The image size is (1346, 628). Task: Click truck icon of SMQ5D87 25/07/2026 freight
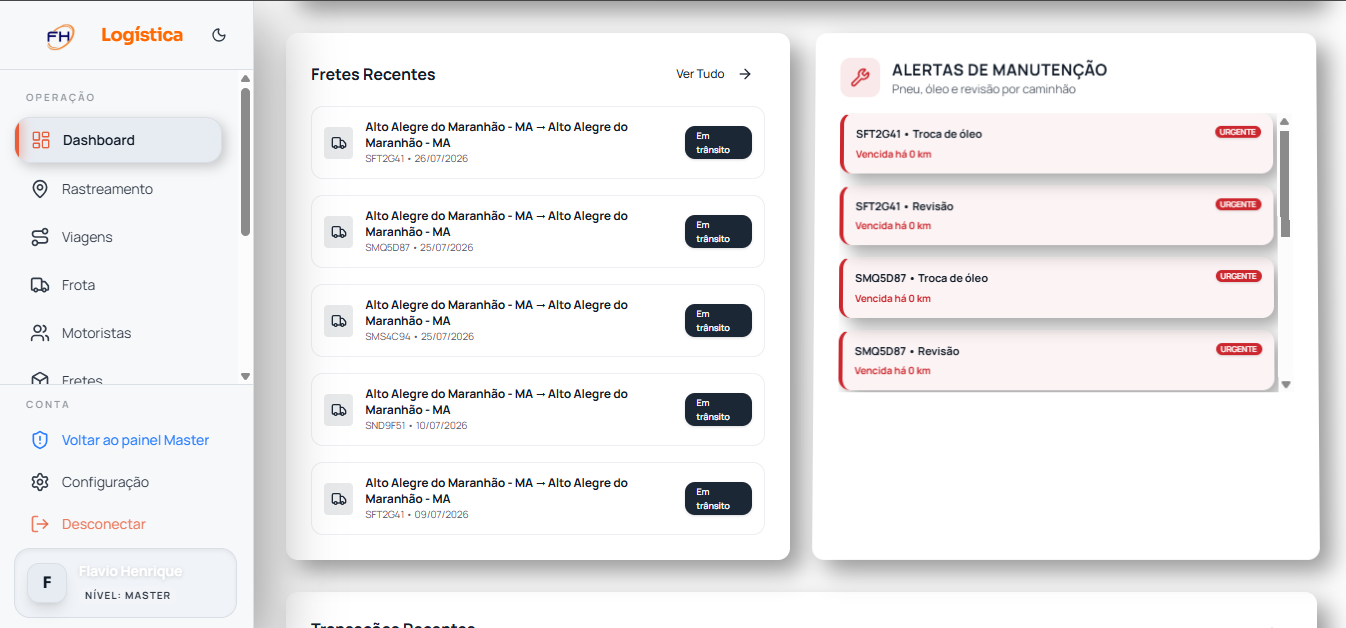point(339,232)
